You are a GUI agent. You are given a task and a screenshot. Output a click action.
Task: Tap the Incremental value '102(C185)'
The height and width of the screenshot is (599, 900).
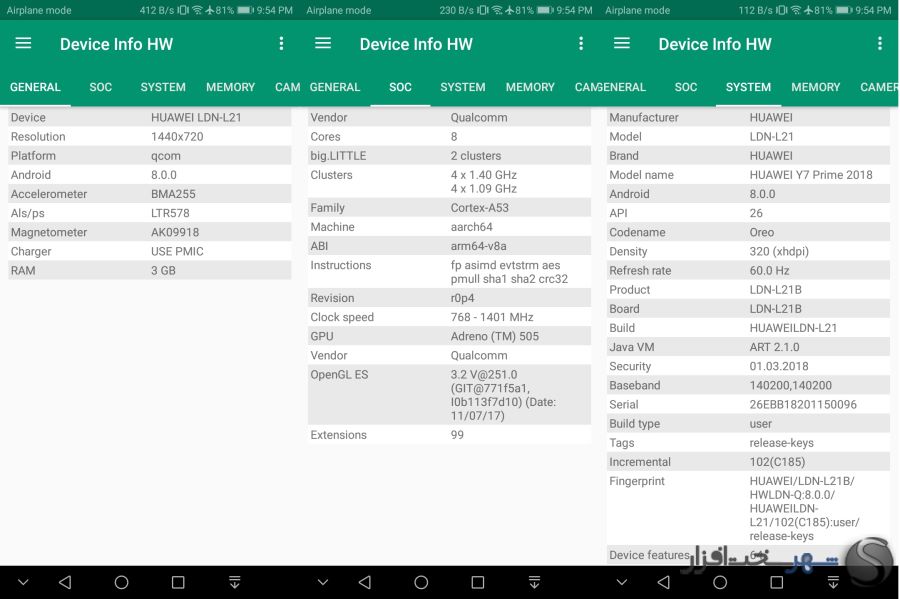click(777, 462)
